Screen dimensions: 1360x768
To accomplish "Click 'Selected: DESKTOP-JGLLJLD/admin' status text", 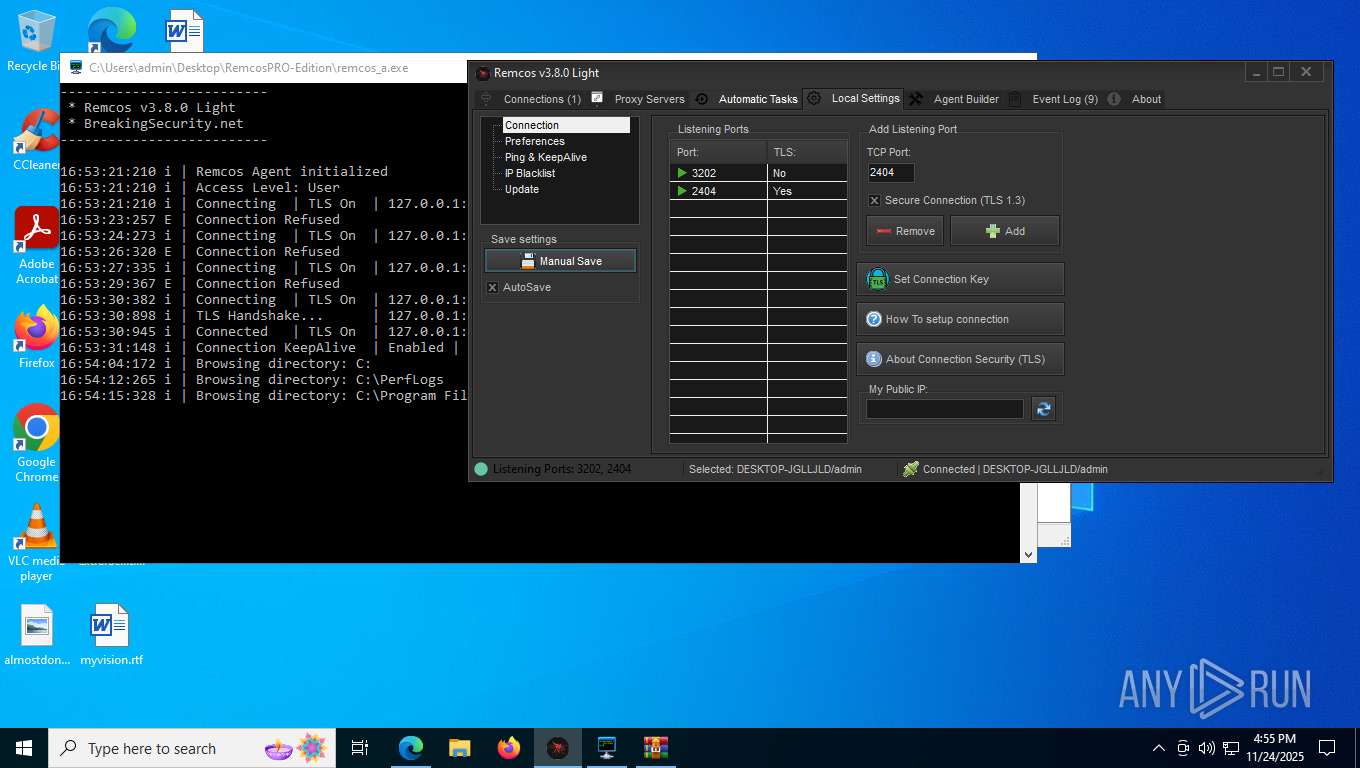I will coord(775,469).
